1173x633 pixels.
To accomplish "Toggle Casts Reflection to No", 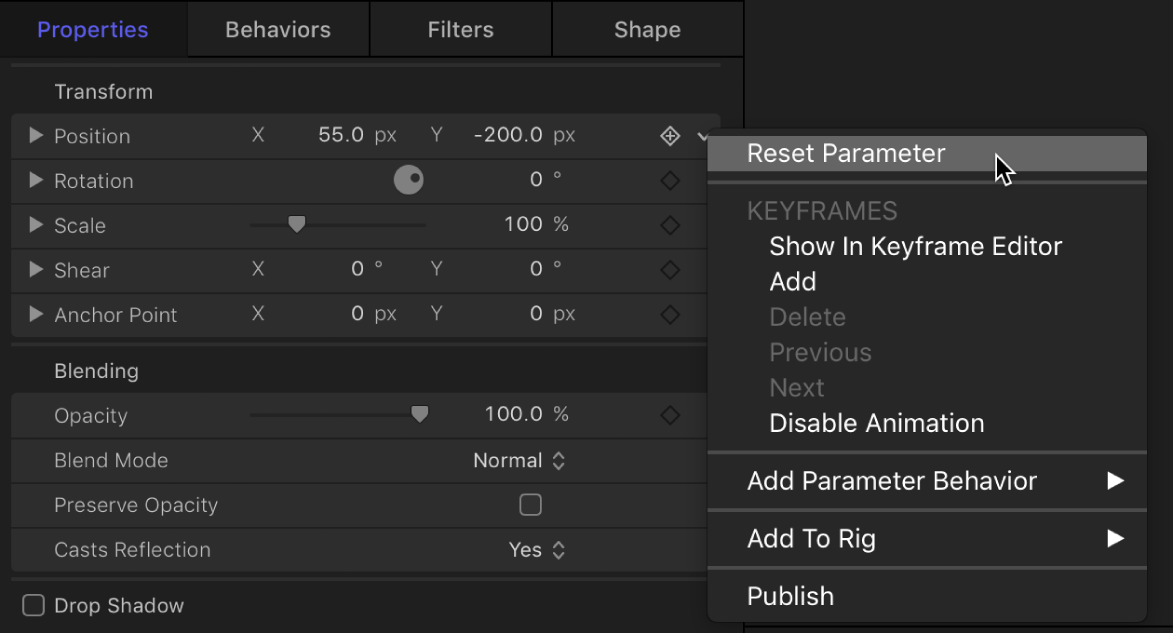I will tap(537, 549).
